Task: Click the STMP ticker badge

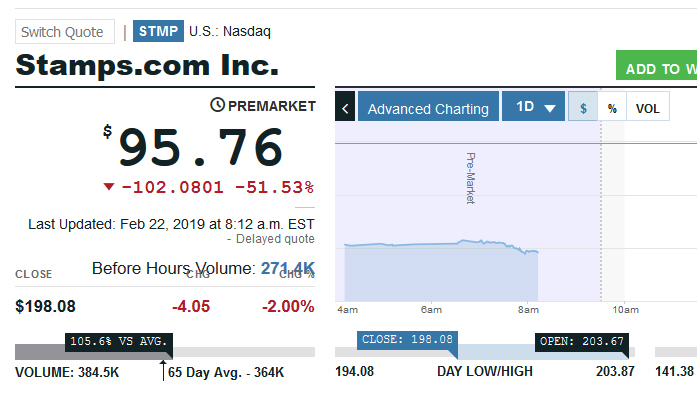Action: [x=158, y=31]
